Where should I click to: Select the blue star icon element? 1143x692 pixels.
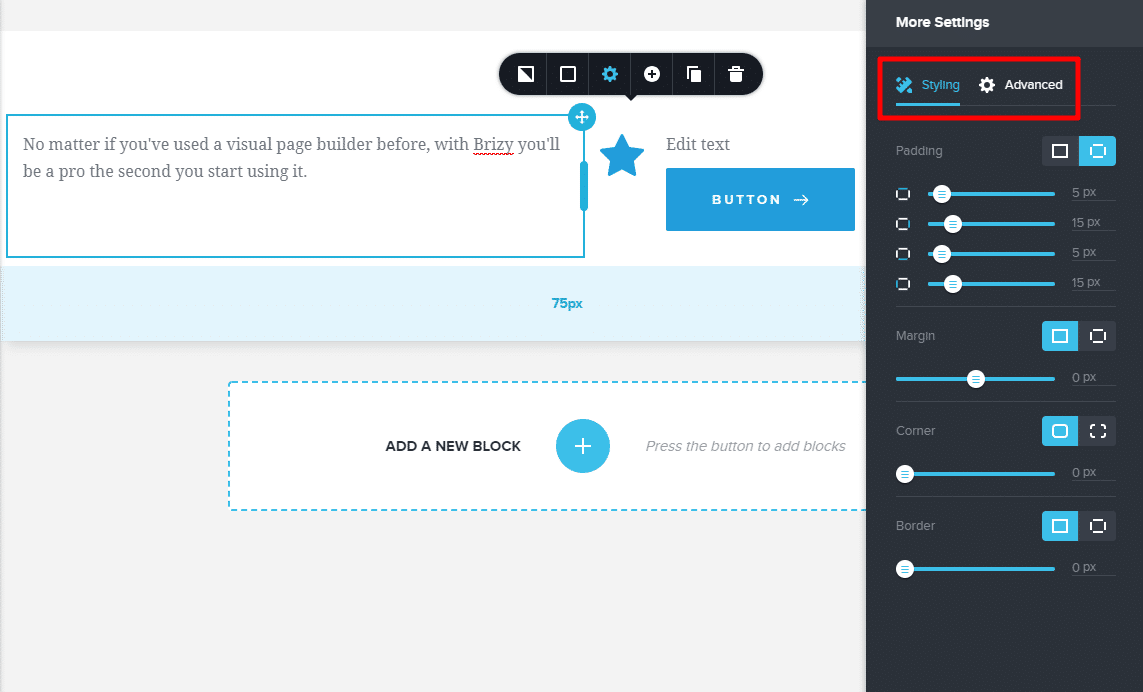coord(622,155)
